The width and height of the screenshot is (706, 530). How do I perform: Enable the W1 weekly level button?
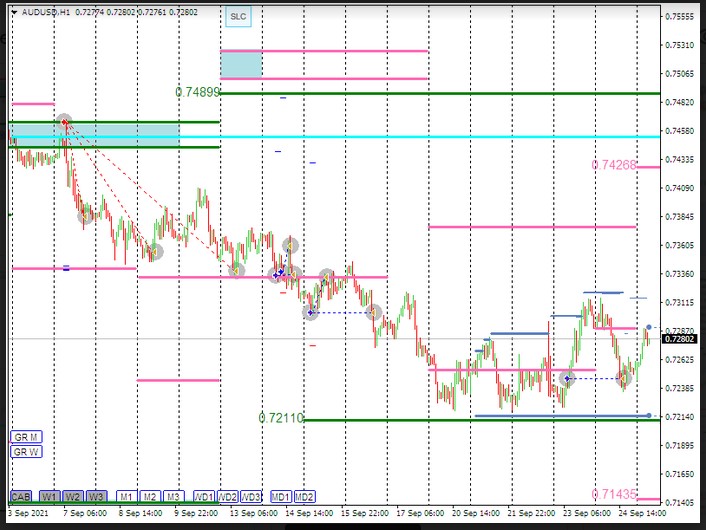pos(49,496)
